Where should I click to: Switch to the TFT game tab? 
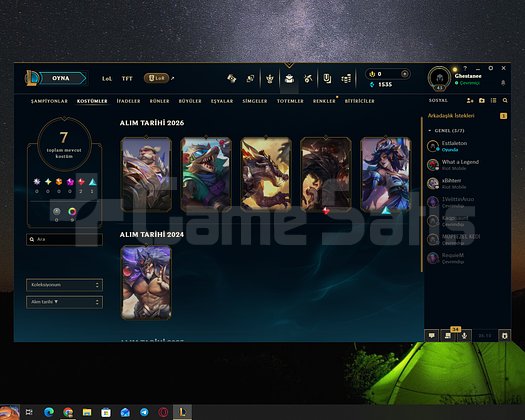coord(127,79)
